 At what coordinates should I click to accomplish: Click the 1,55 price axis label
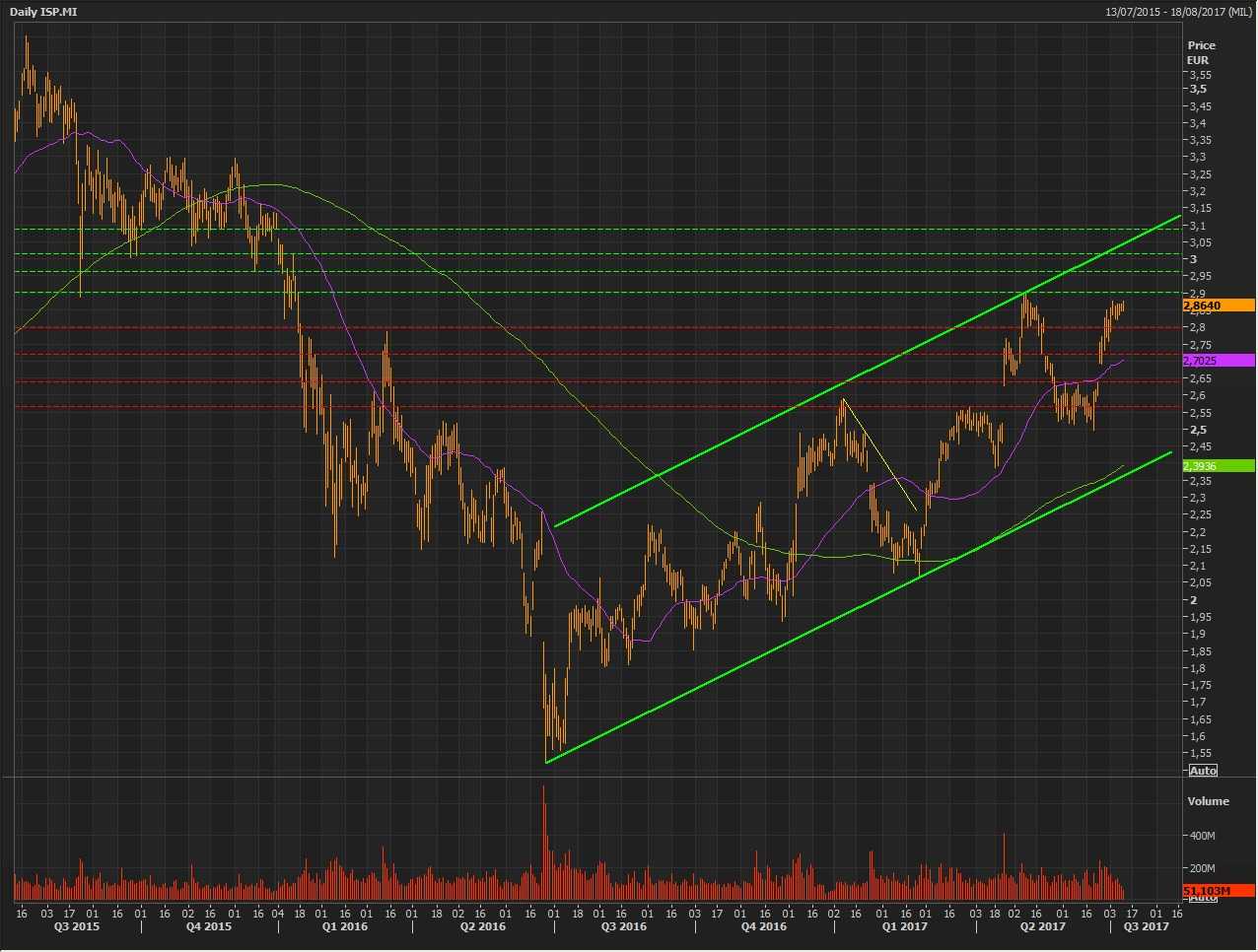(1200, 753)
